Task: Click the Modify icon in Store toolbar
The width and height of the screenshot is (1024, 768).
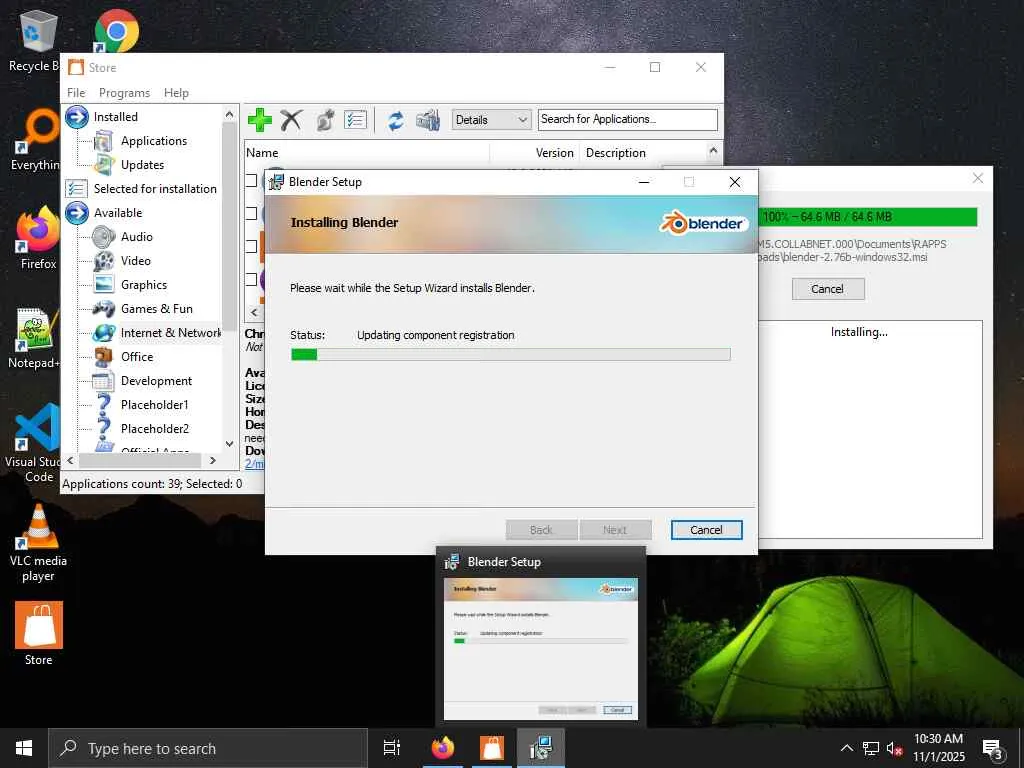Action: [325, 120]
